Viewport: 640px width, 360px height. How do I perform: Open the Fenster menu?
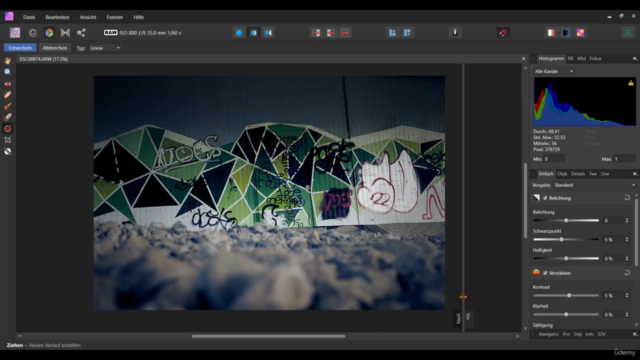pyautogui.click(x=115, y=17)
